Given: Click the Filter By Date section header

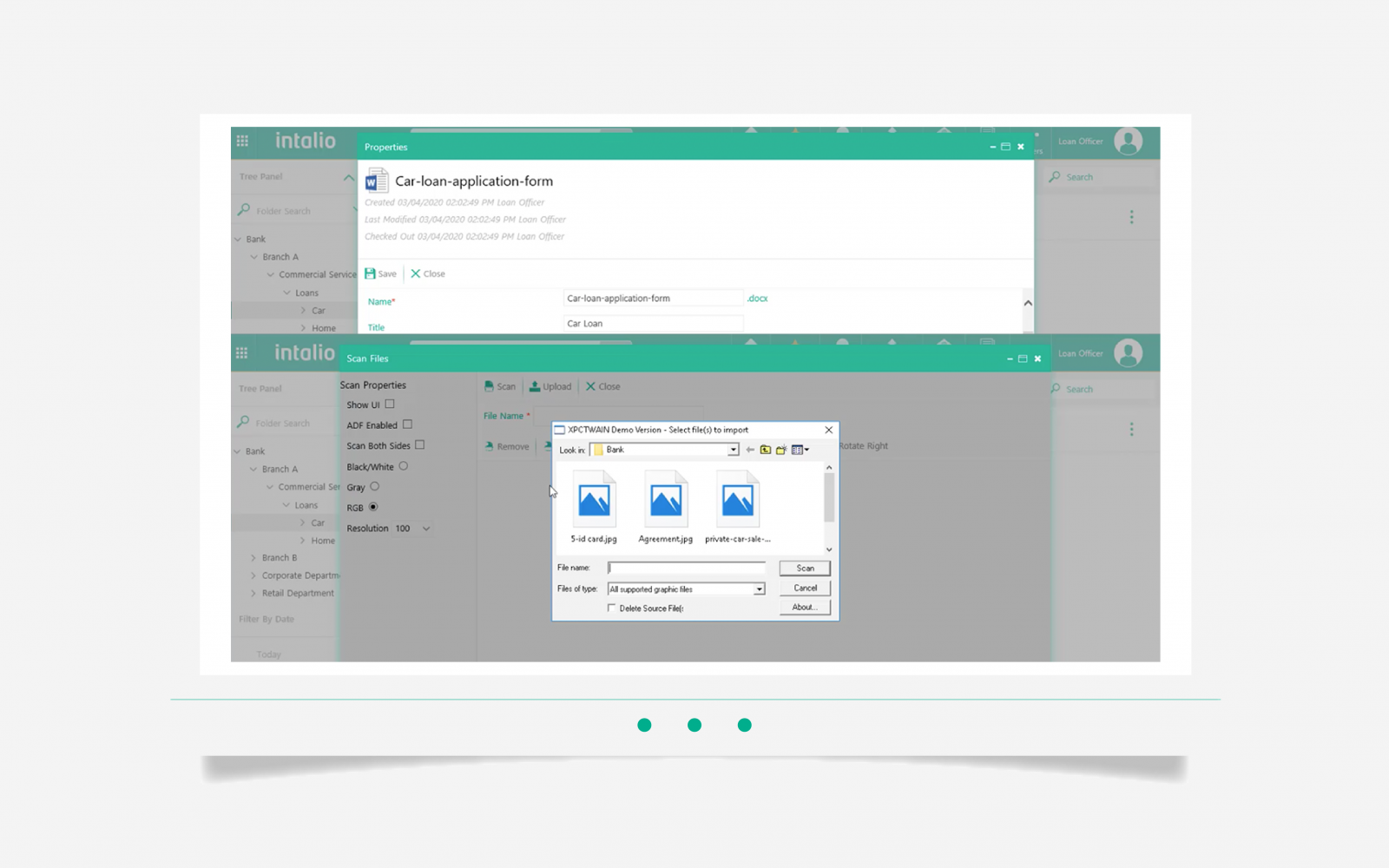Looking at the screenshot, I should click(267, 619).
